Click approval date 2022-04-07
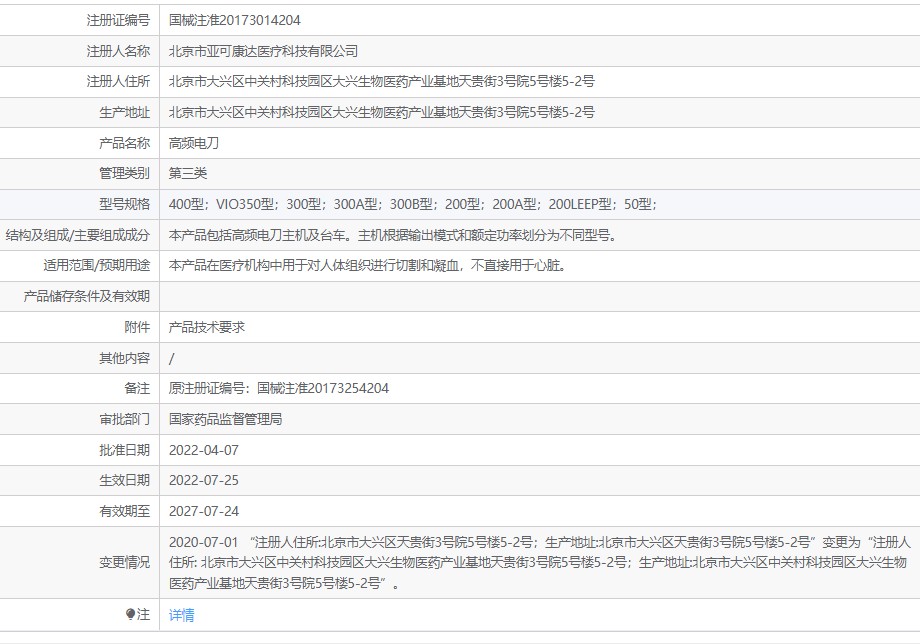Viewport: 920px width, 644px height. coord(204,450)
